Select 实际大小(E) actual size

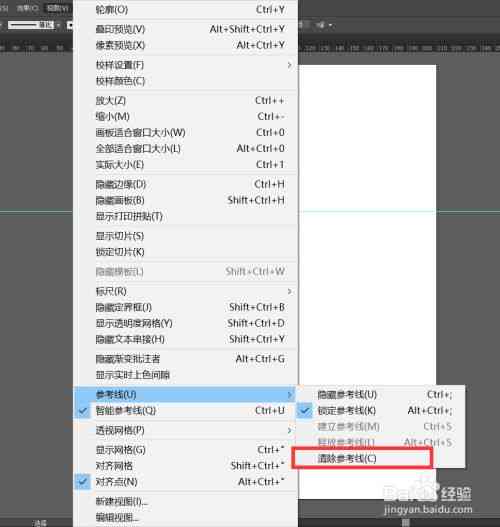click(185, 165)
